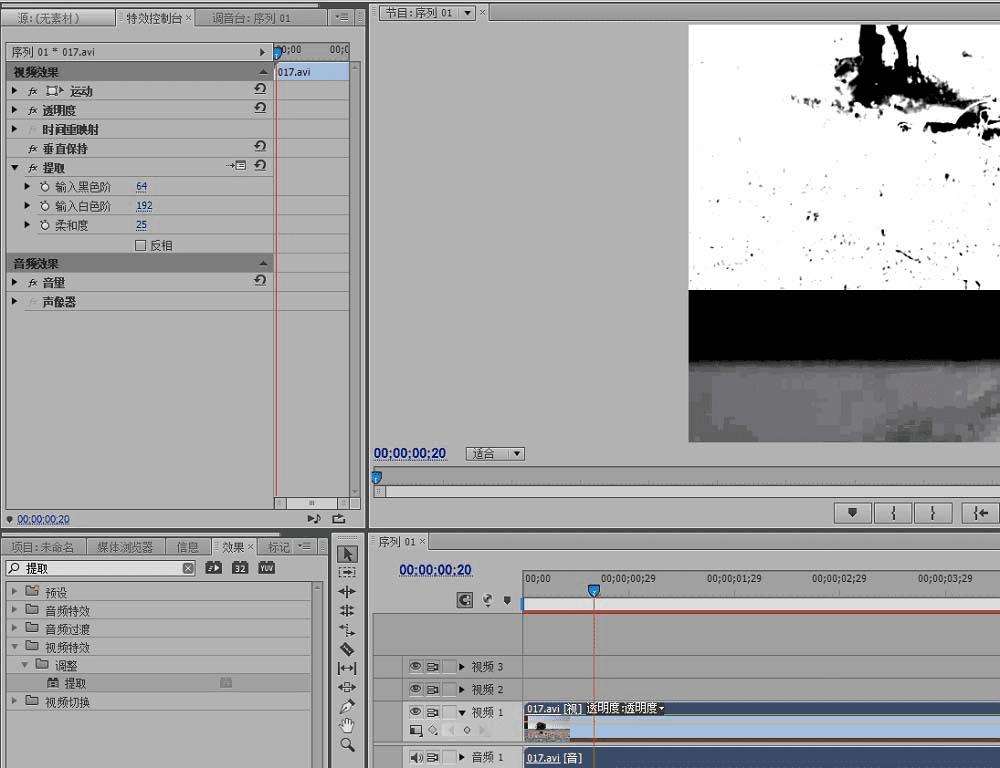Expand the 音频特效 folder
The height and width of the screenshot is (768, 1000).
(15, 611)
